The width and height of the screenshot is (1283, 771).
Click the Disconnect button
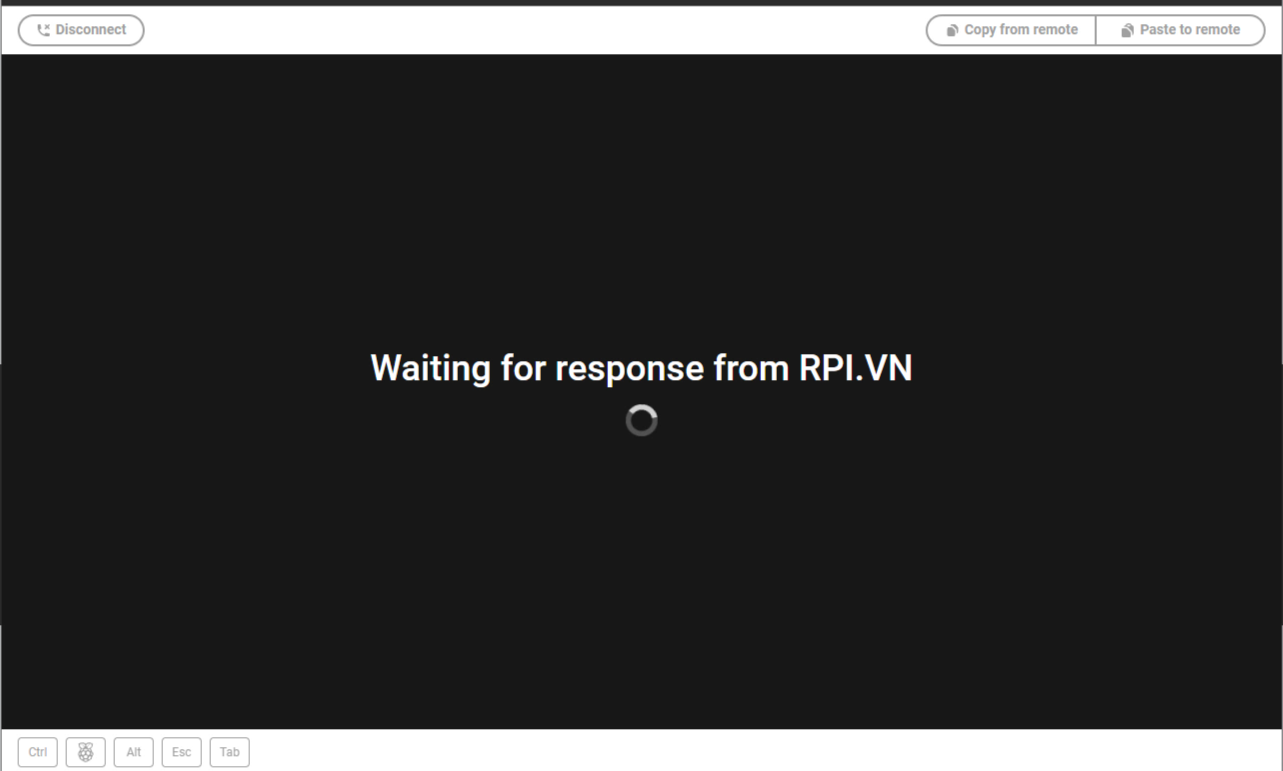click(x=81, y=30)
